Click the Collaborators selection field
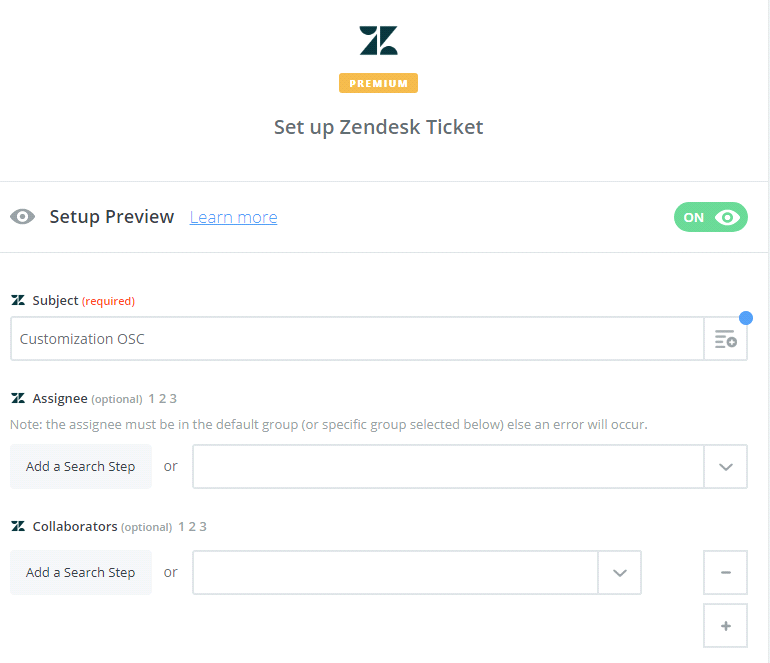 (395, 573)
